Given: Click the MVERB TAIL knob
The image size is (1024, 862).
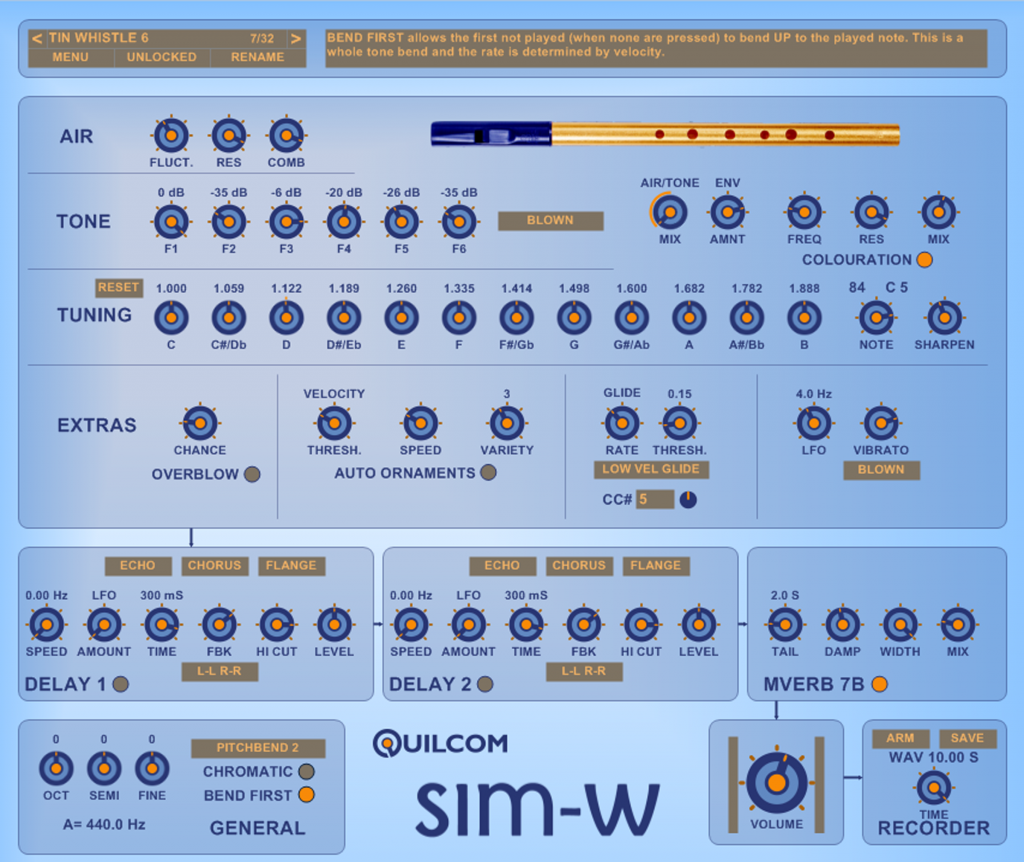Looking at the screenshot, I should pyautogui.click(x=784, y=625).
